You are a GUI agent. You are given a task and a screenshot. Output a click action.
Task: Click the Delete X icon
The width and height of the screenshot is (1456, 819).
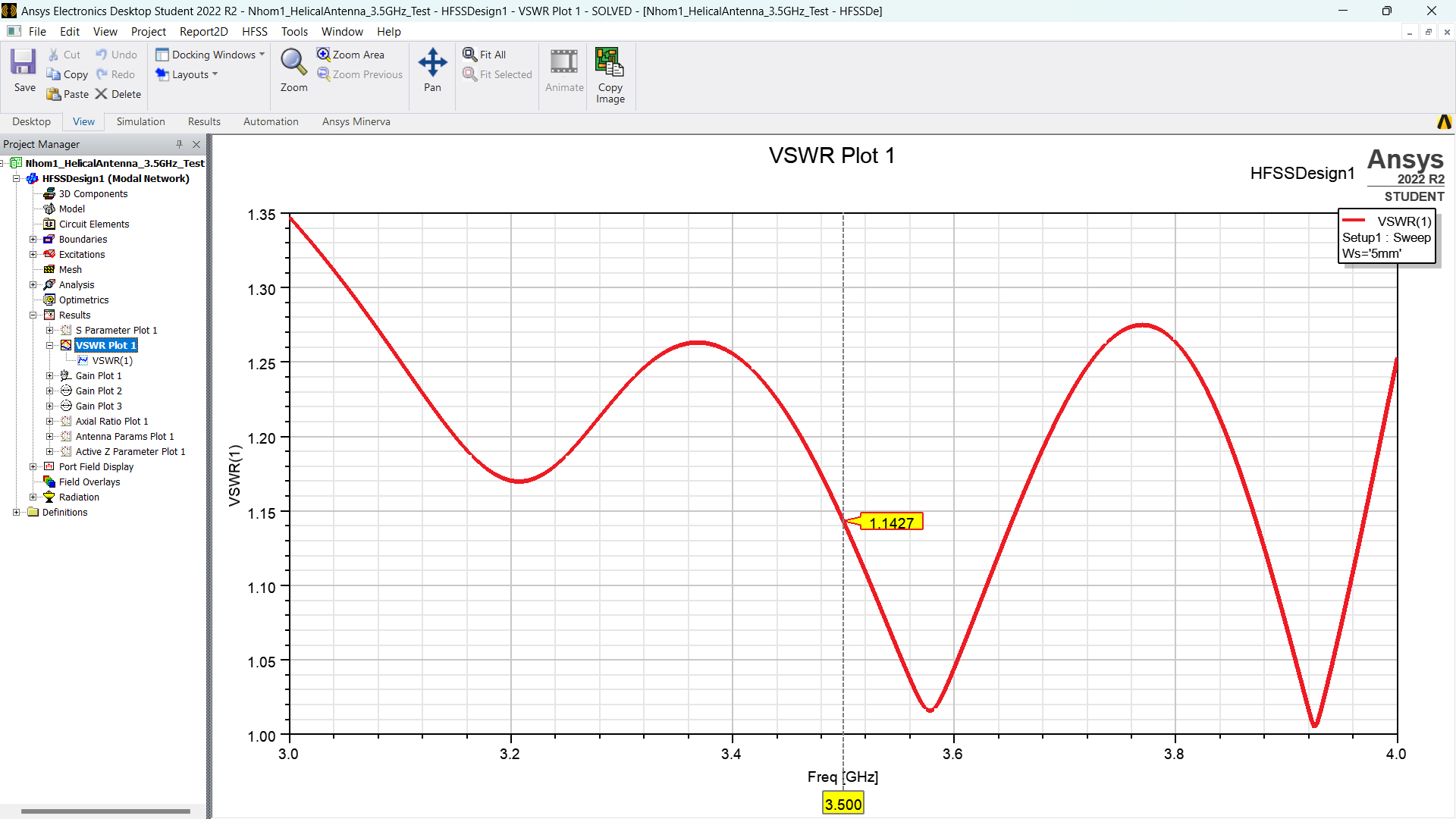(x=101, y=94)
